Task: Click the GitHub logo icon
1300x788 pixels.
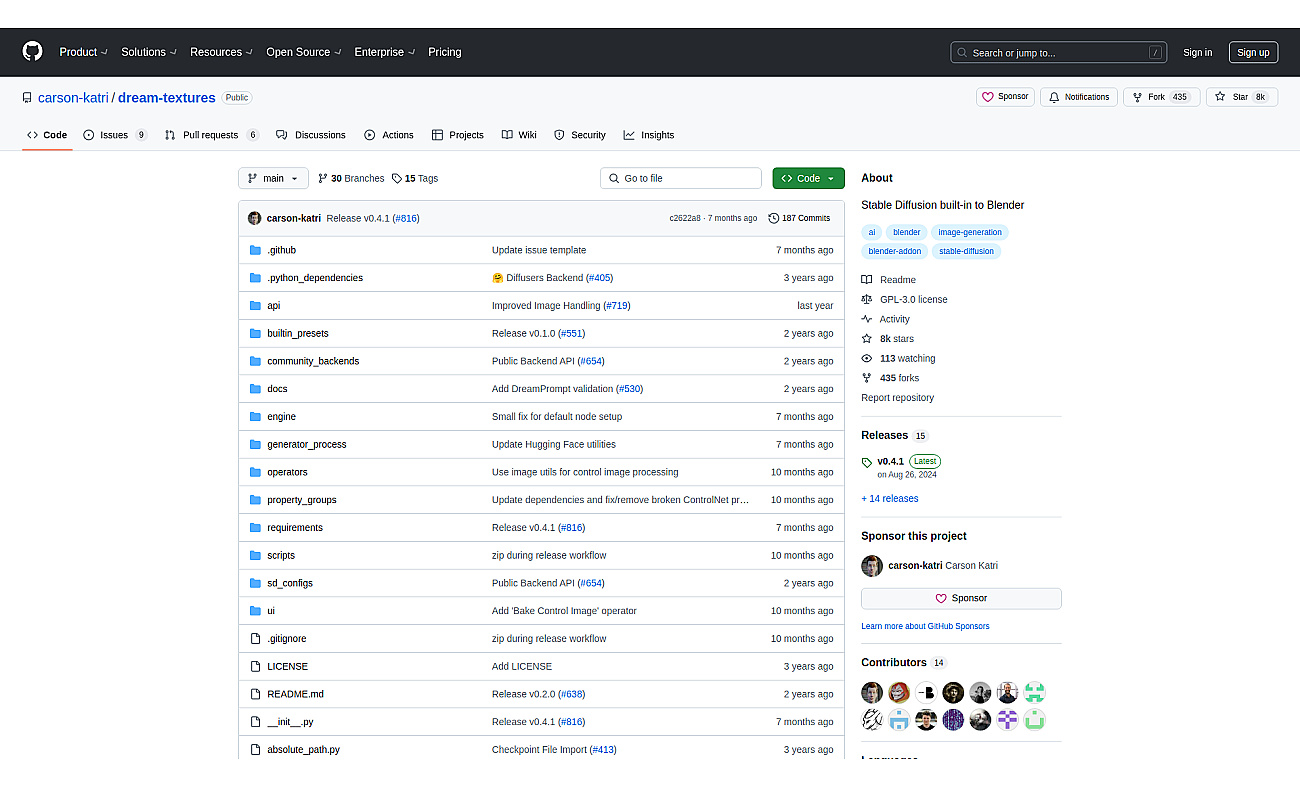Action: pyautogui.click(x=33, y=52)
